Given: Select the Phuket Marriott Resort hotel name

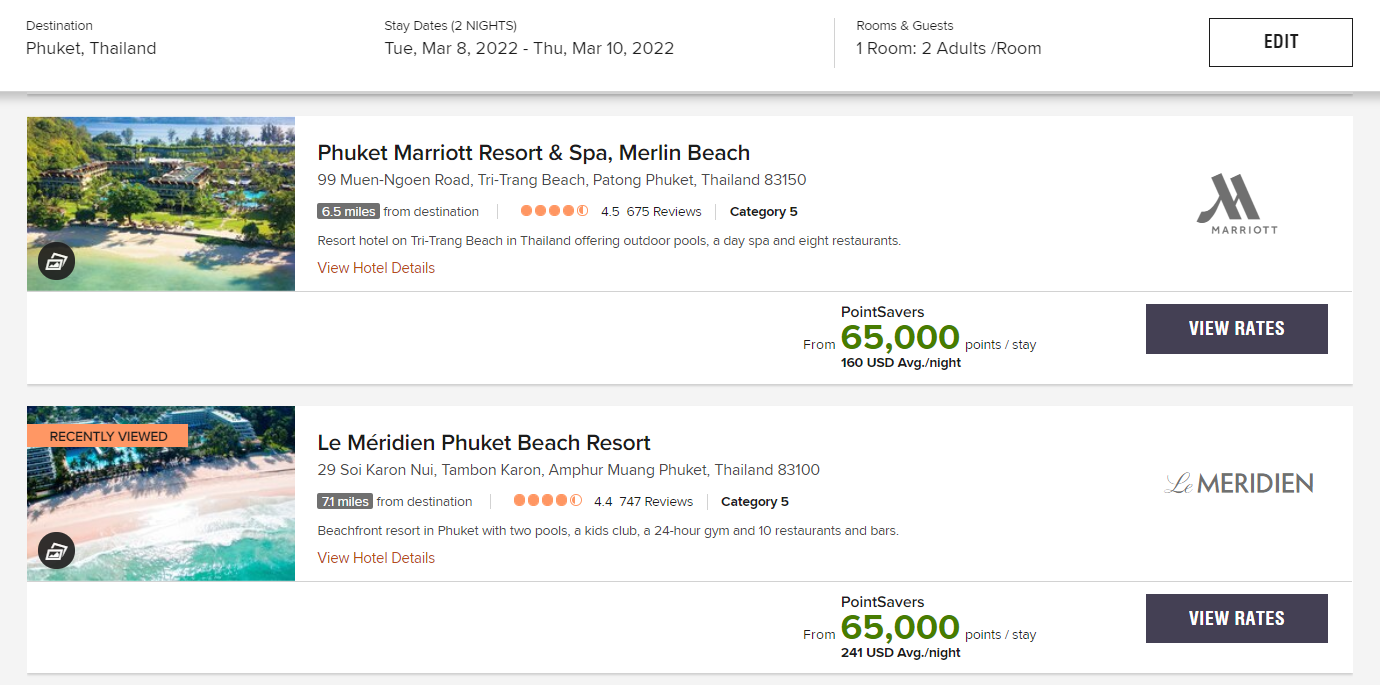Looking at the screenshot, I should click(x=533, y=152).
